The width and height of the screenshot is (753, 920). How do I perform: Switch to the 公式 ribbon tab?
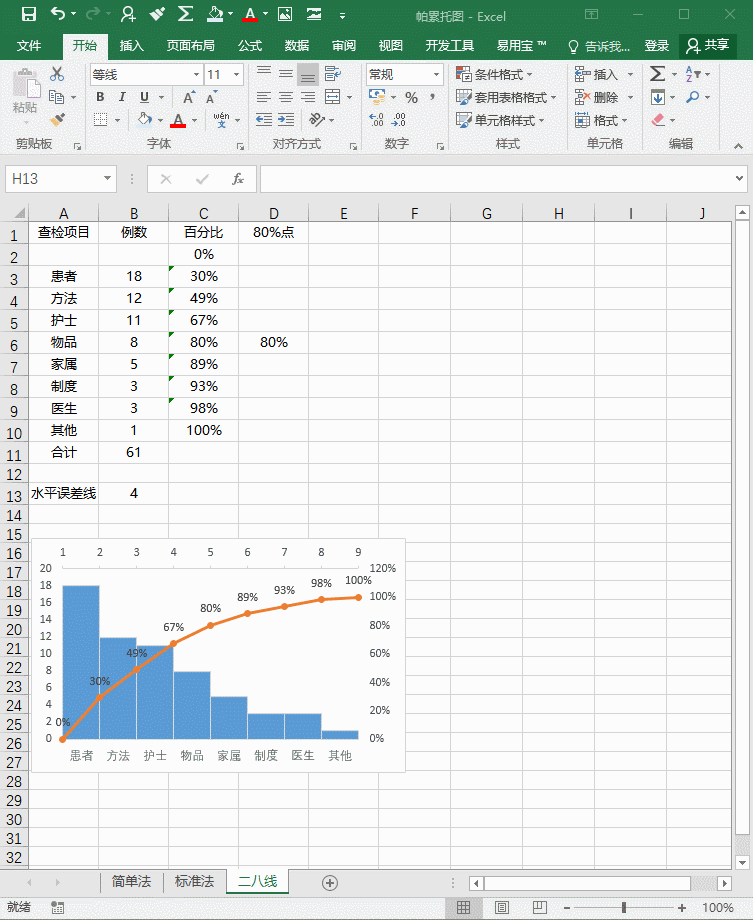(249, 46)
